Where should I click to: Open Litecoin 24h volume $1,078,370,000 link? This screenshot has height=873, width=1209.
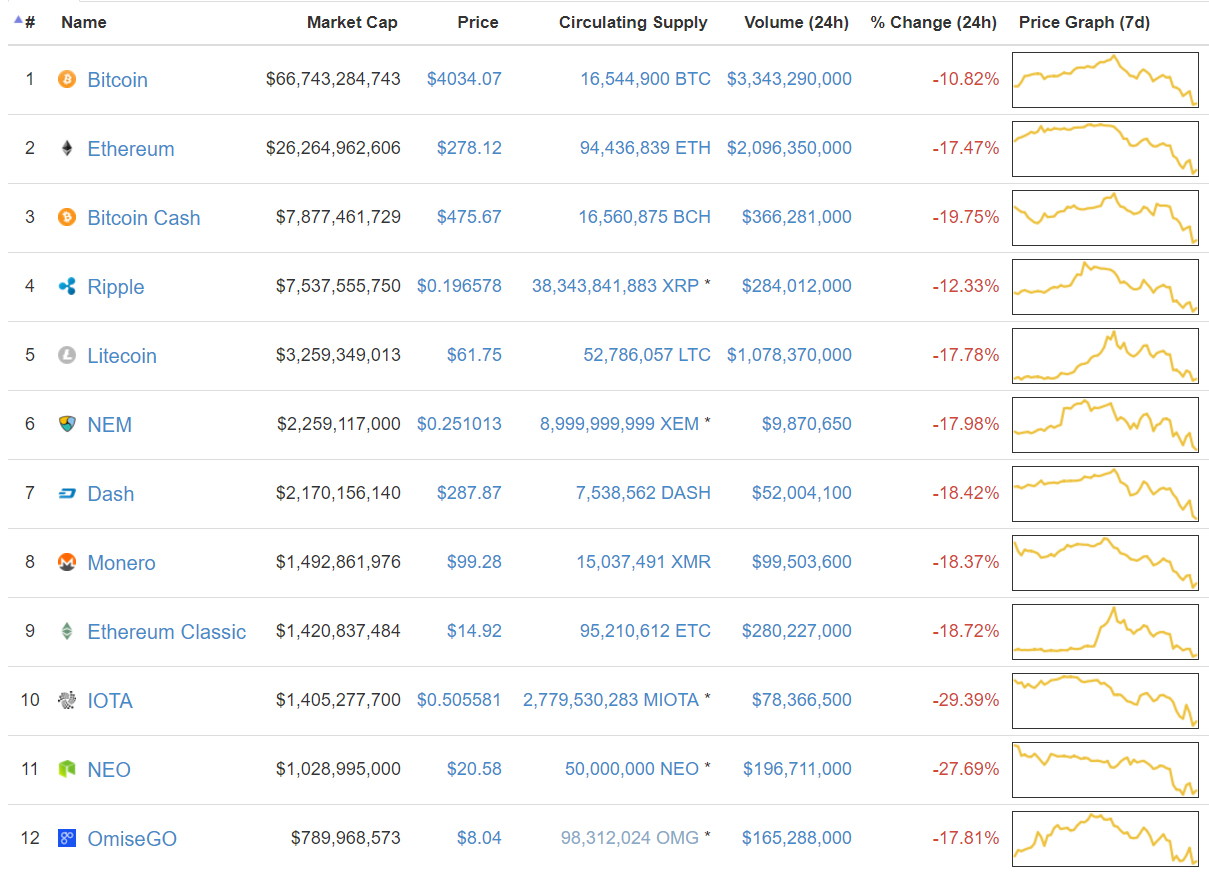[789, 355]
